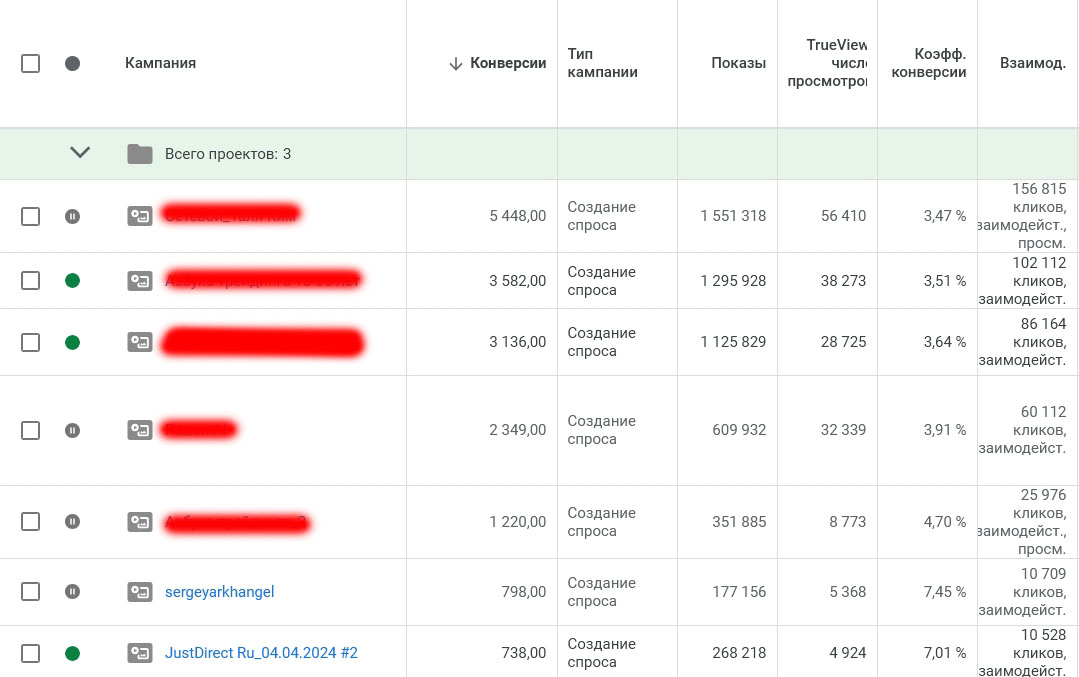Sort by the Показы column header
The height and width of the screenshot is (677, 1079).
click(738, 63)
